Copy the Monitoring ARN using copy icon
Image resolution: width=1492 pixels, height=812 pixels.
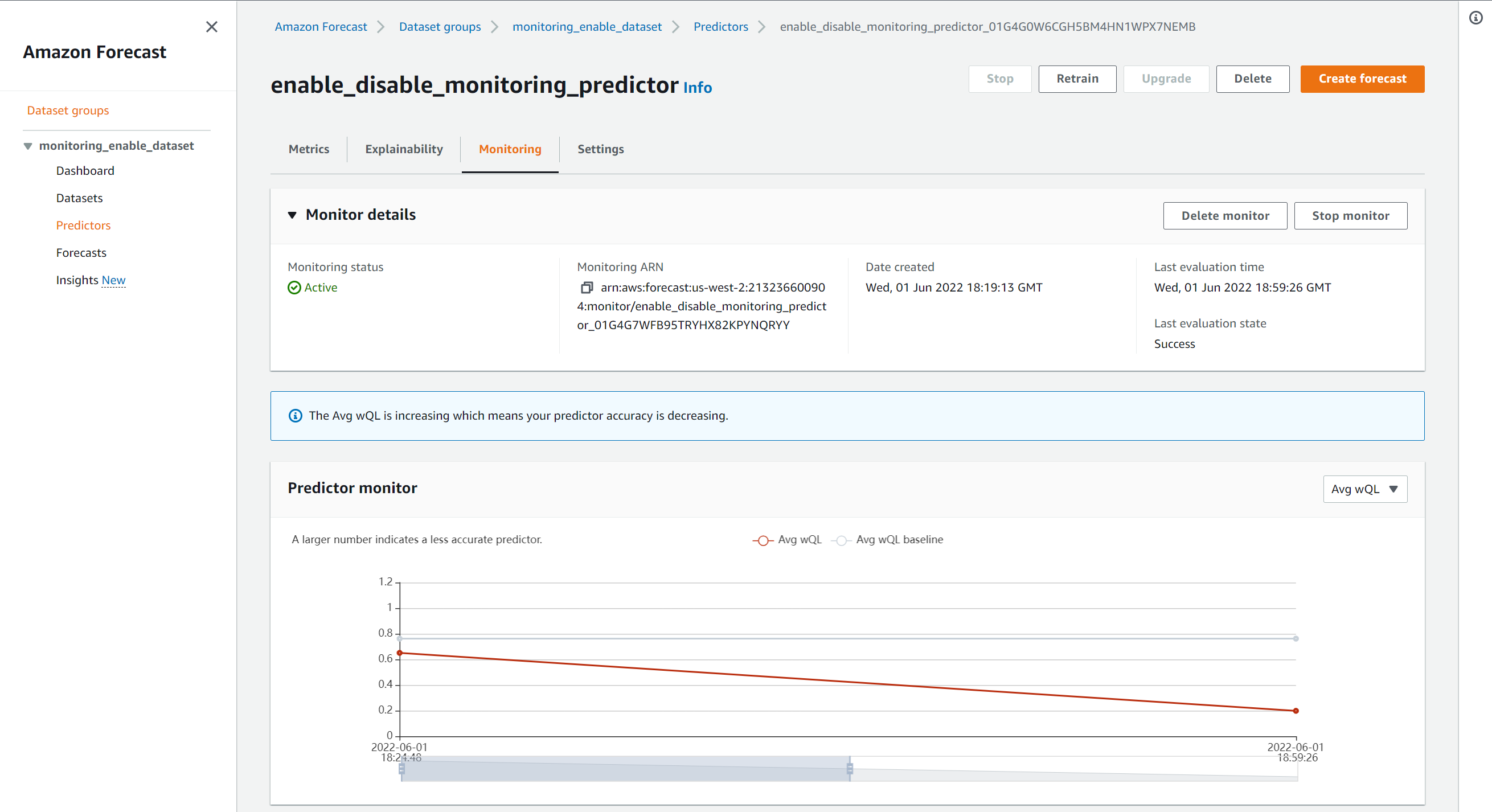[x=587, y=287]
